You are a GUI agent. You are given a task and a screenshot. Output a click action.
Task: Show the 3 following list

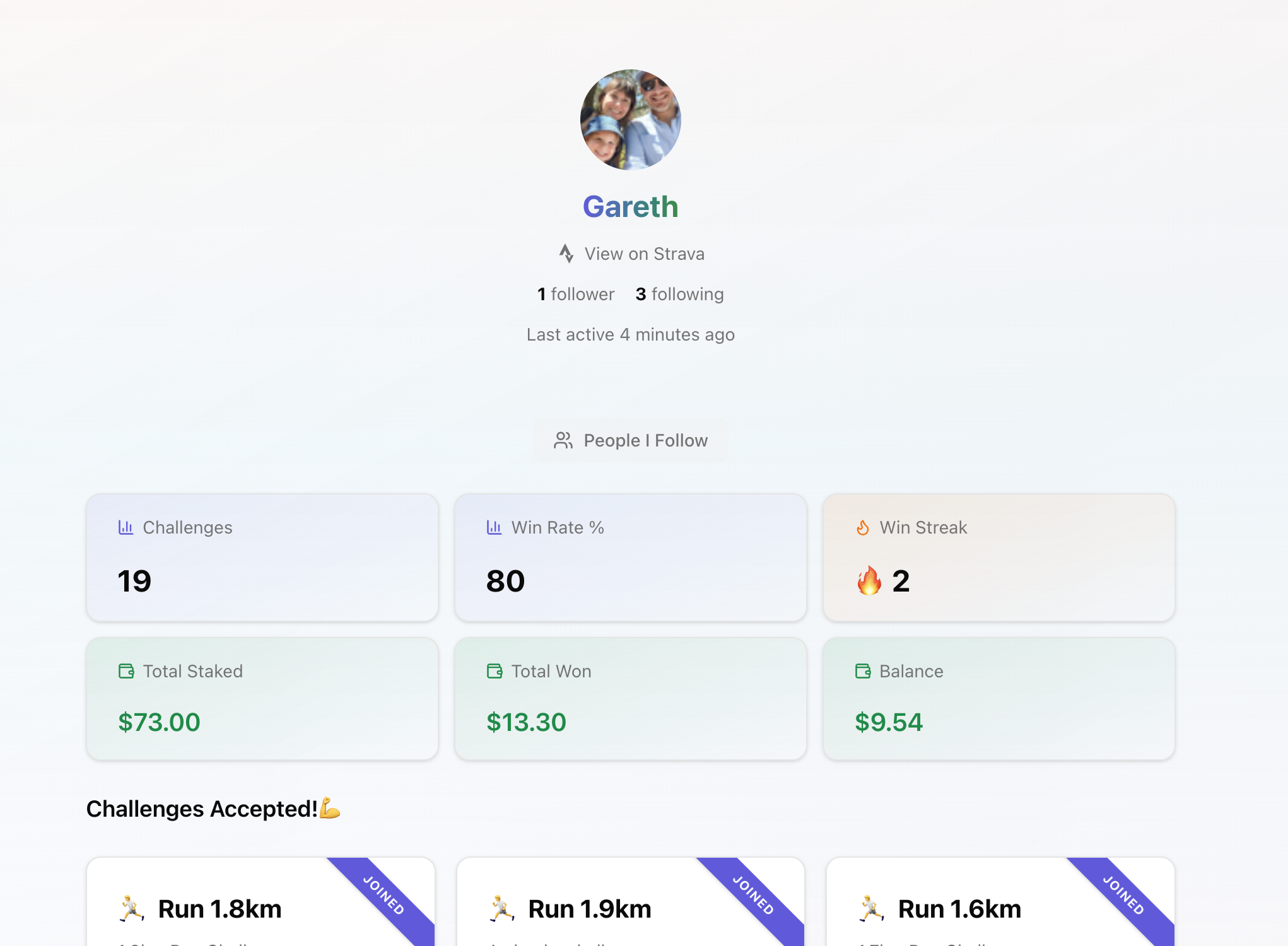pos(679,294)
